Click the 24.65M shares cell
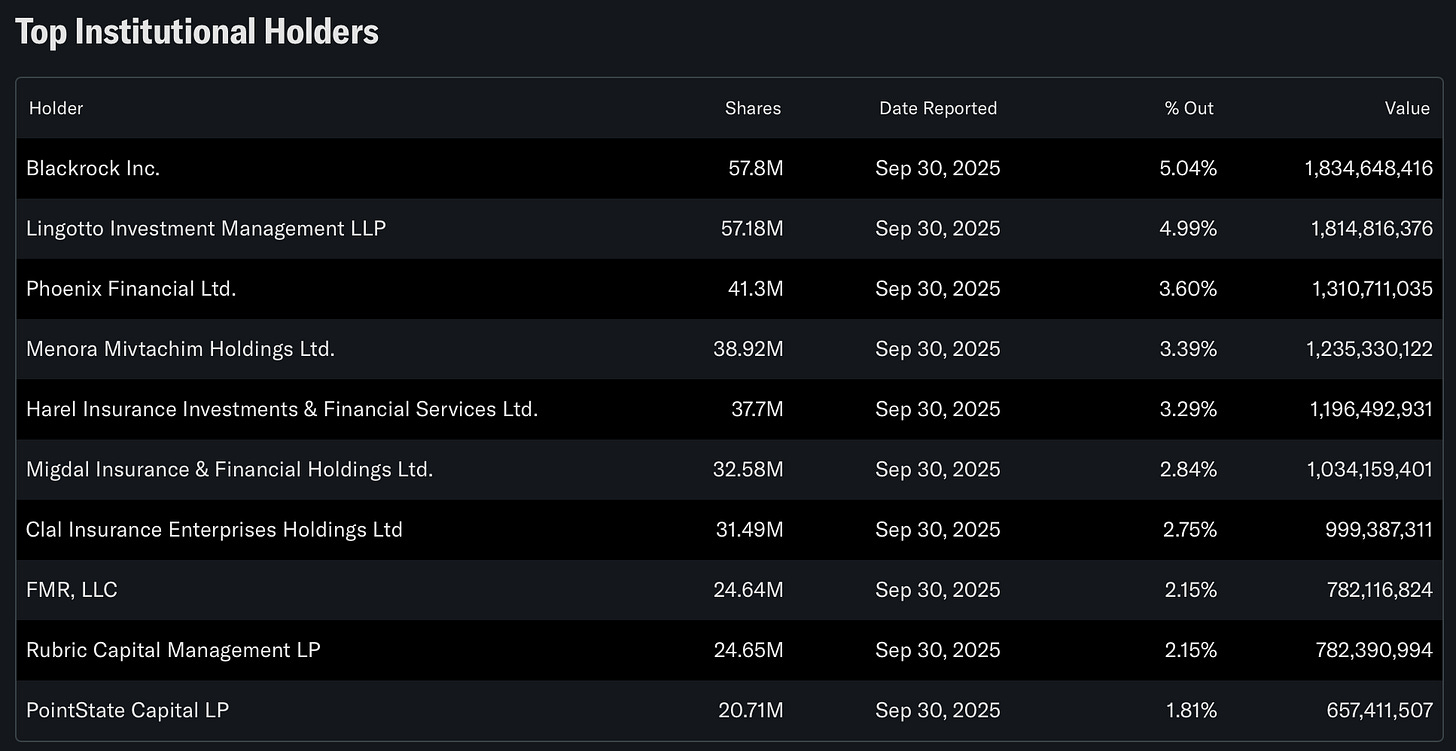Screen dimensions: 1456x751 coord(749,650)
